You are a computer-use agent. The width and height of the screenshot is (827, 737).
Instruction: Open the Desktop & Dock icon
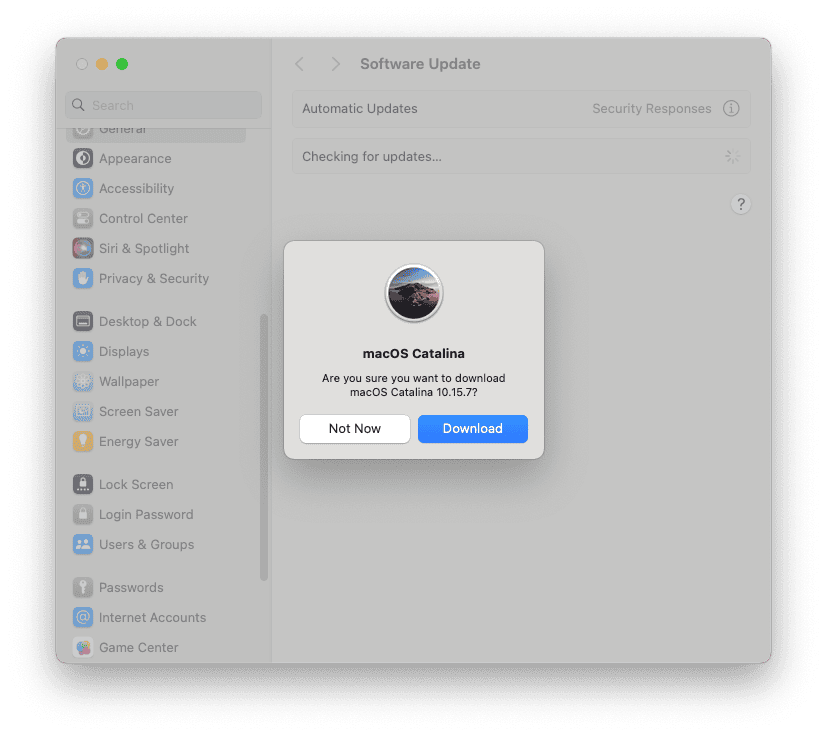(x=83, y=321)
